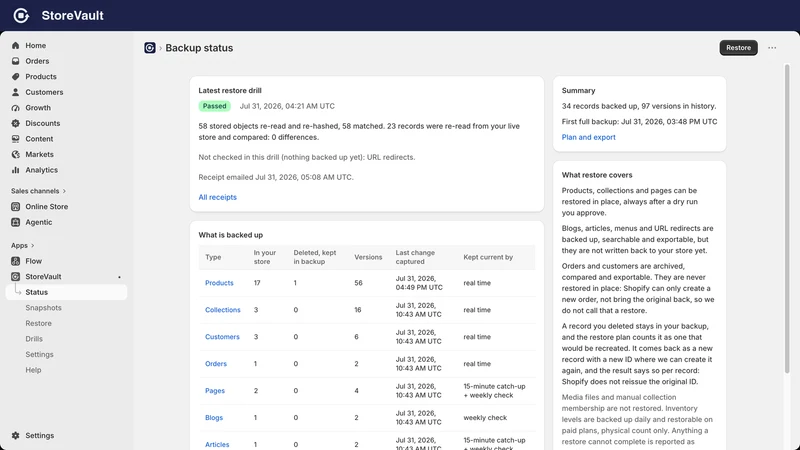Click the What restore covers heading

[x=597, y=175]
